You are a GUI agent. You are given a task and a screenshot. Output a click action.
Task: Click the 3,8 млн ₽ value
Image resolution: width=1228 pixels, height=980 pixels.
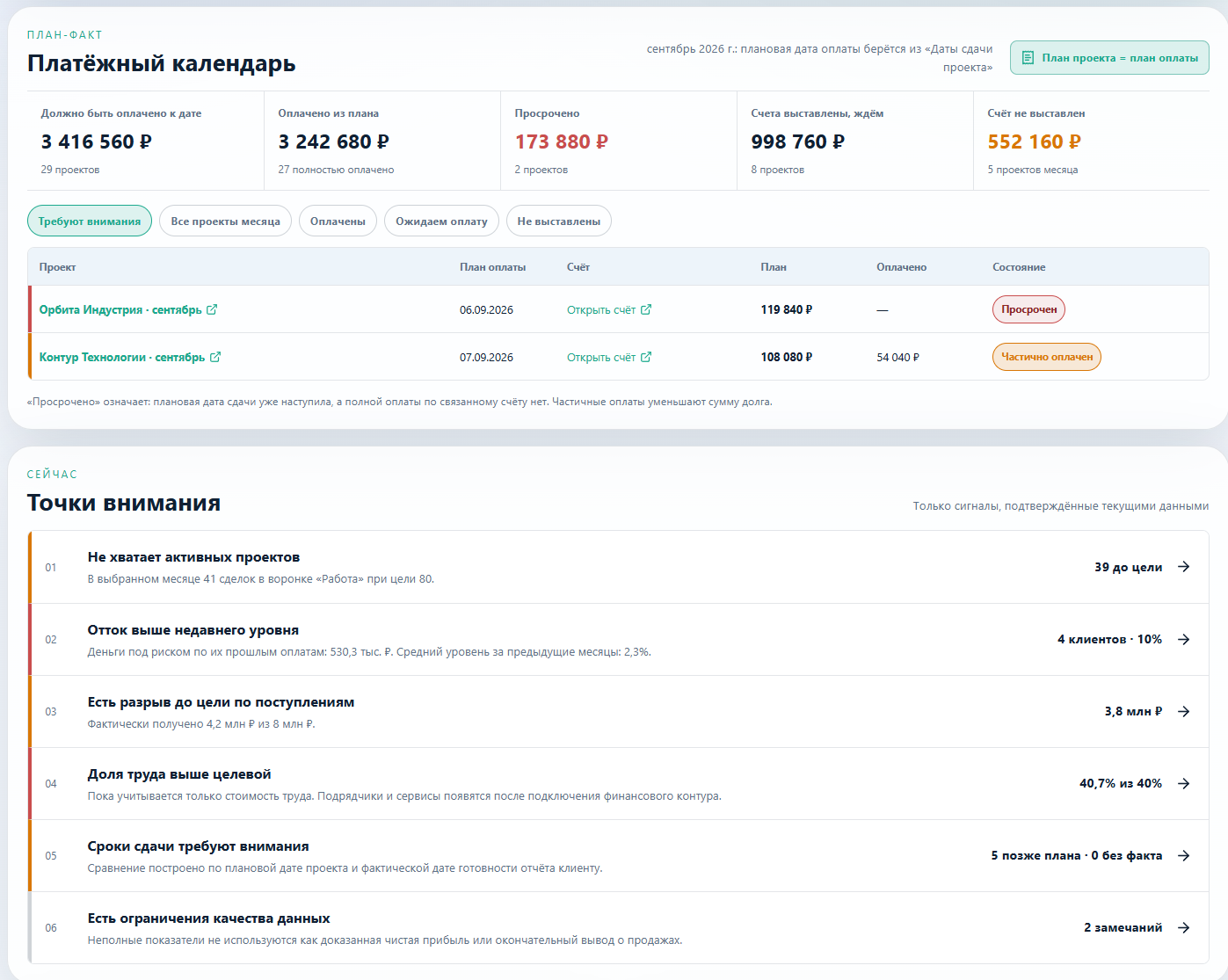point(1134,711)
